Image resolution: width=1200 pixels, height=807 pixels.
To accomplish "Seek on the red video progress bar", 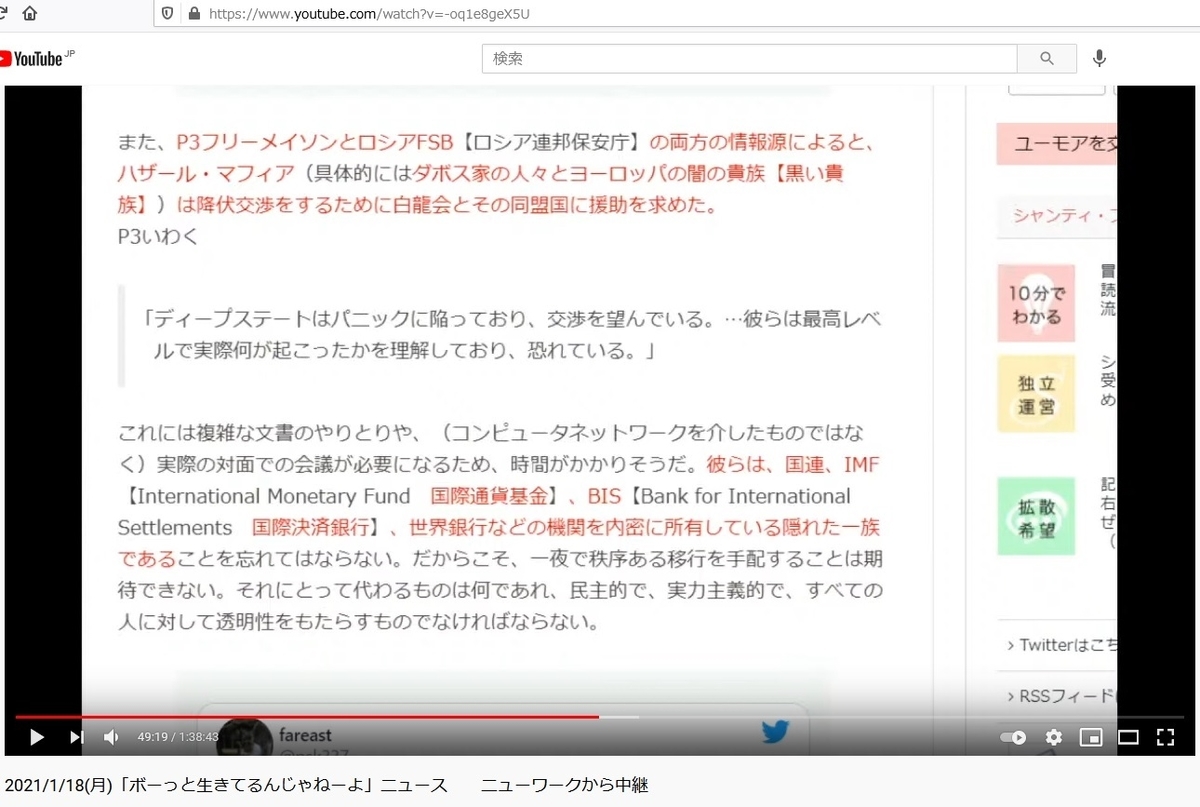I will click(x=599, y=716).
